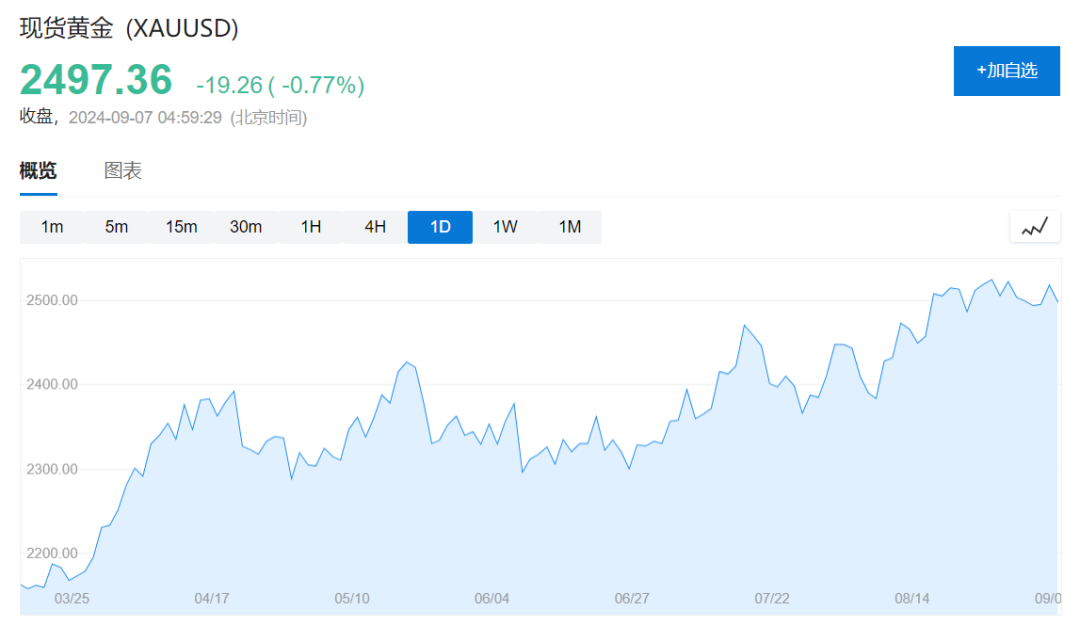Click the (北京时间) timezone note
The height and width of the screenshot is (626, 1080).
(269, 118)
